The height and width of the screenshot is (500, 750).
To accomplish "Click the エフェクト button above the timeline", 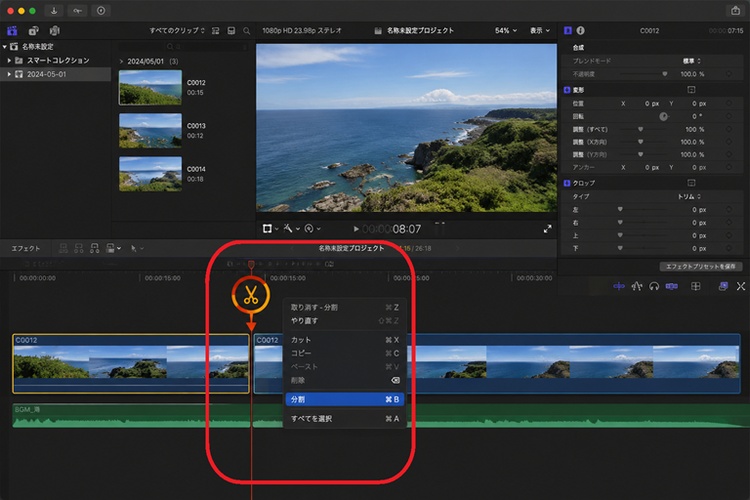I will (26, 248).
